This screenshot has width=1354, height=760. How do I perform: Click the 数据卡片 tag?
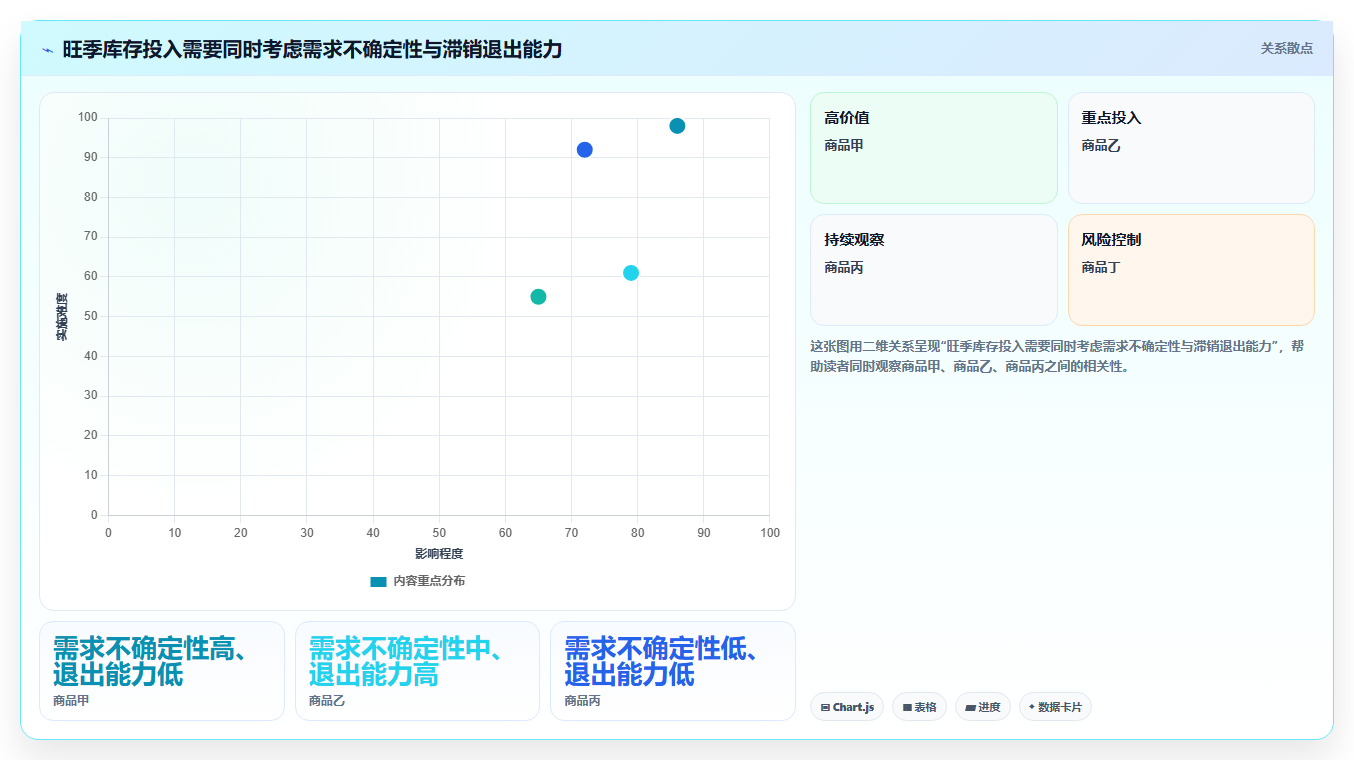pyautogui.click(x=1055, y=707)
